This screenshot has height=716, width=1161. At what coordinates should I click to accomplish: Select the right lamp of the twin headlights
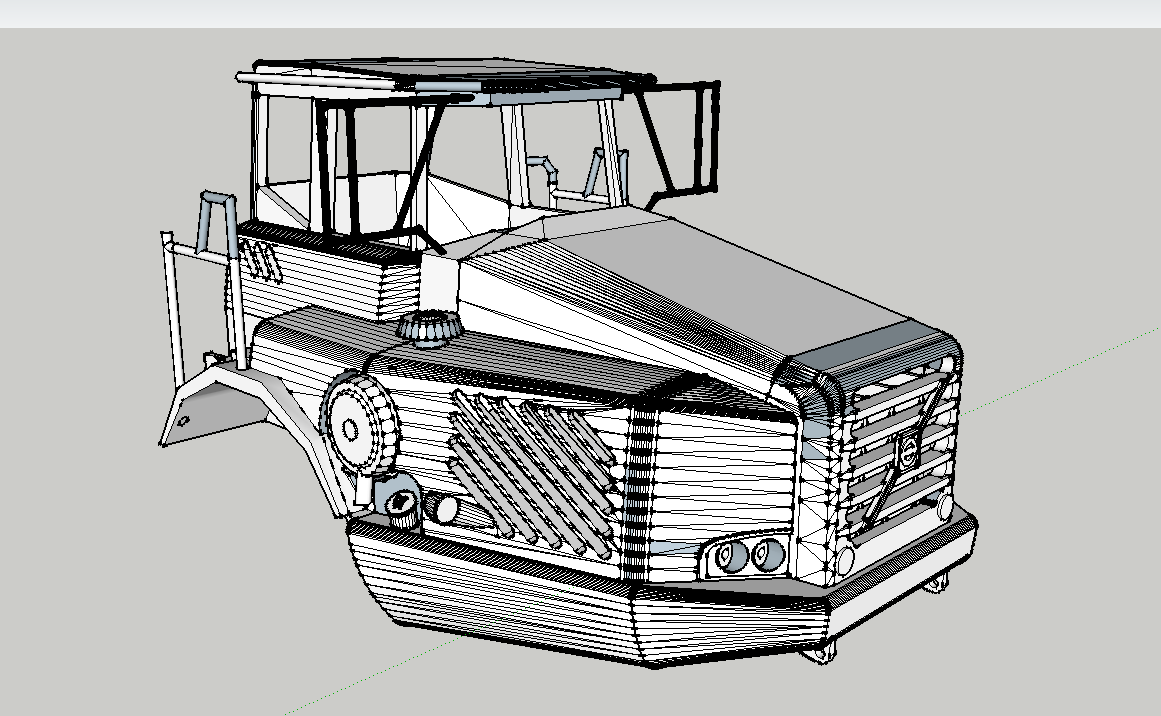(x=767, y=555)
